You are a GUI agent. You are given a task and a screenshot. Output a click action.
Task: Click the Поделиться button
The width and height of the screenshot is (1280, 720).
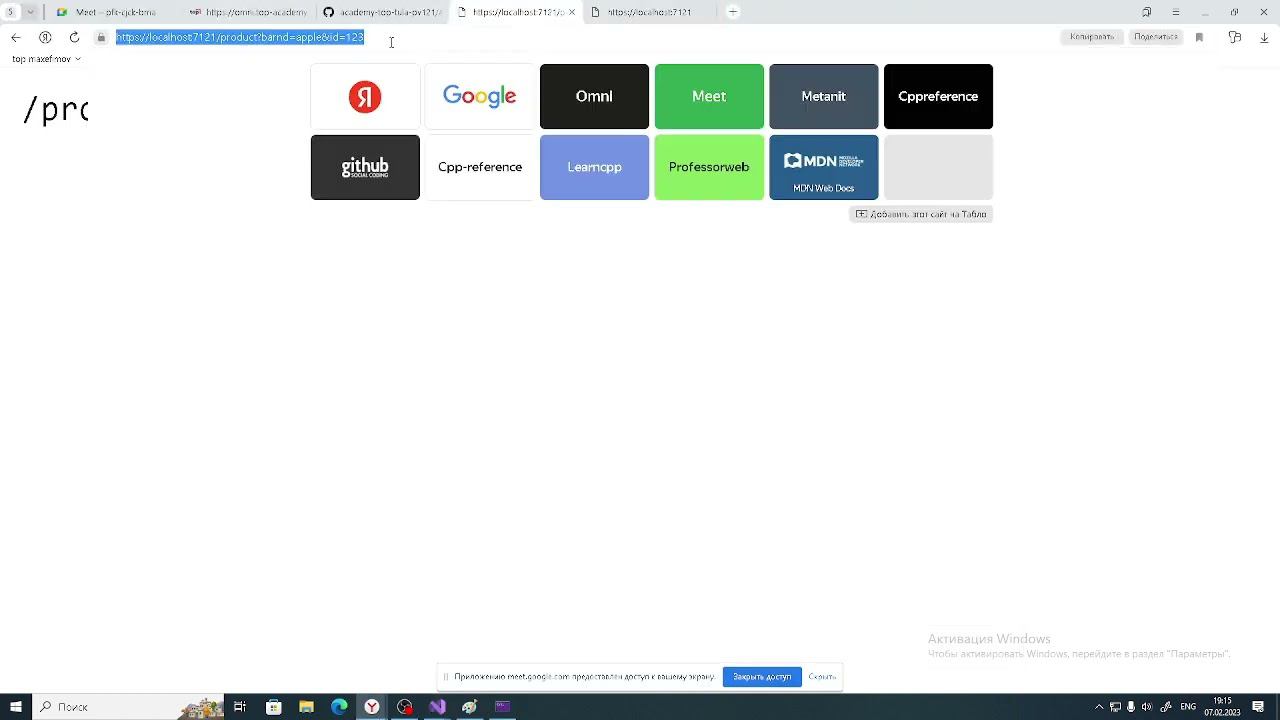(1156, 37)
